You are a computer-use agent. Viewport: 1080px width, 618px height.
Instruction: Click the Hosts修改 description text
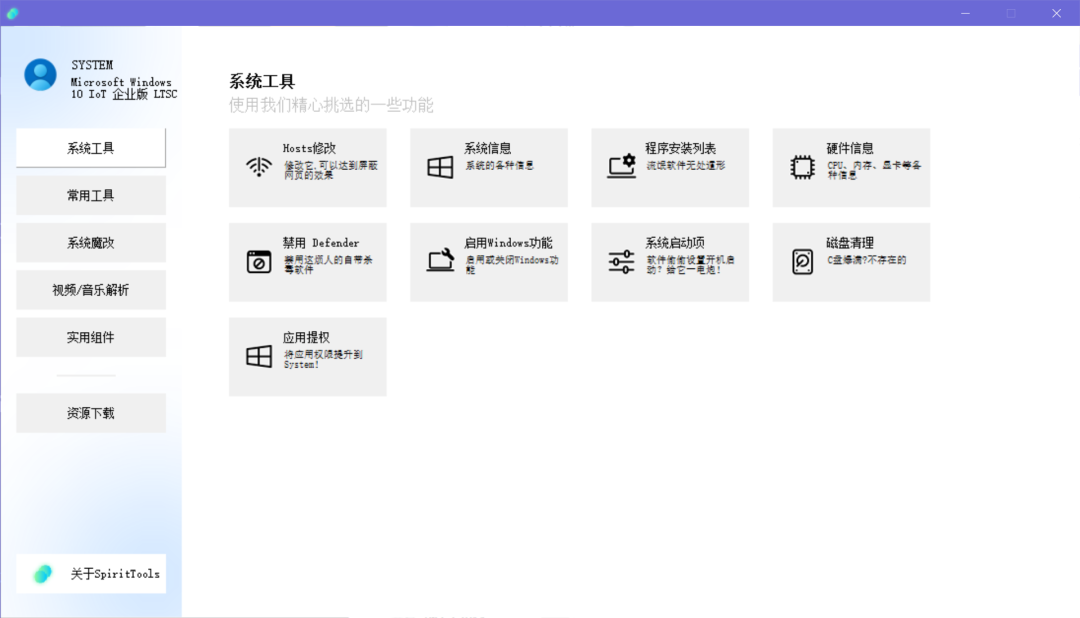(x=331, y=170)
